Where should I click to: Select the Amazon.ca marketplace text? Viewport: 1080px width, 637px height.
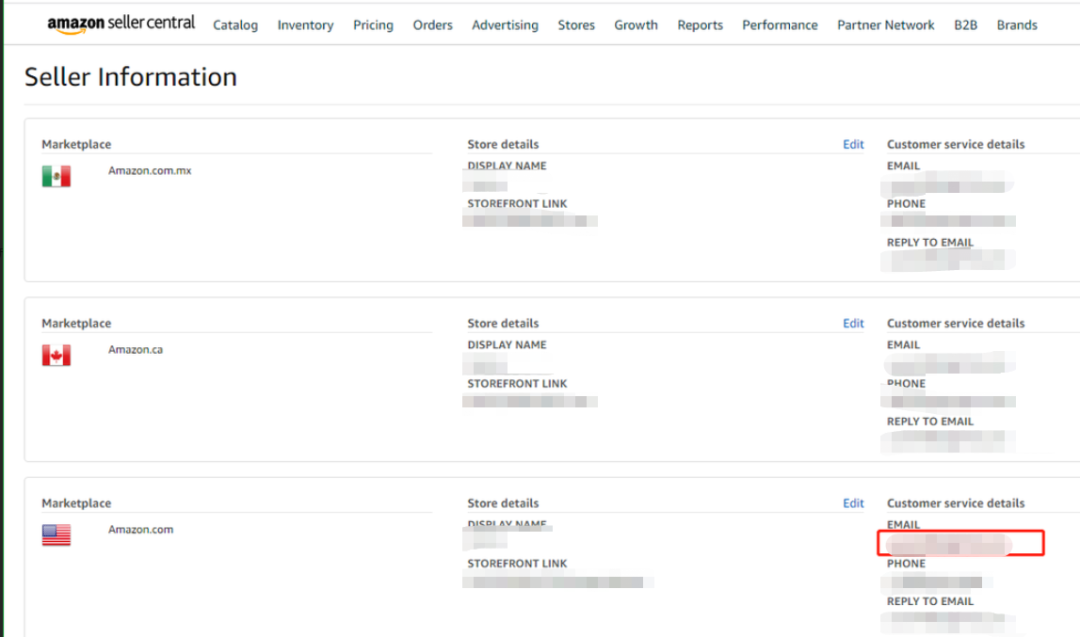click(135, 349)
